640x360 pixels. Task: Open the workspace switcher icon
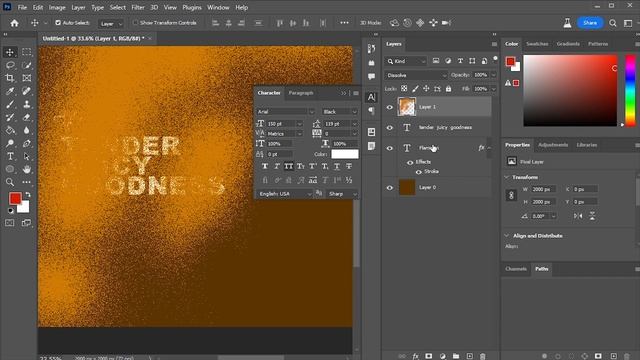(628, 23)
